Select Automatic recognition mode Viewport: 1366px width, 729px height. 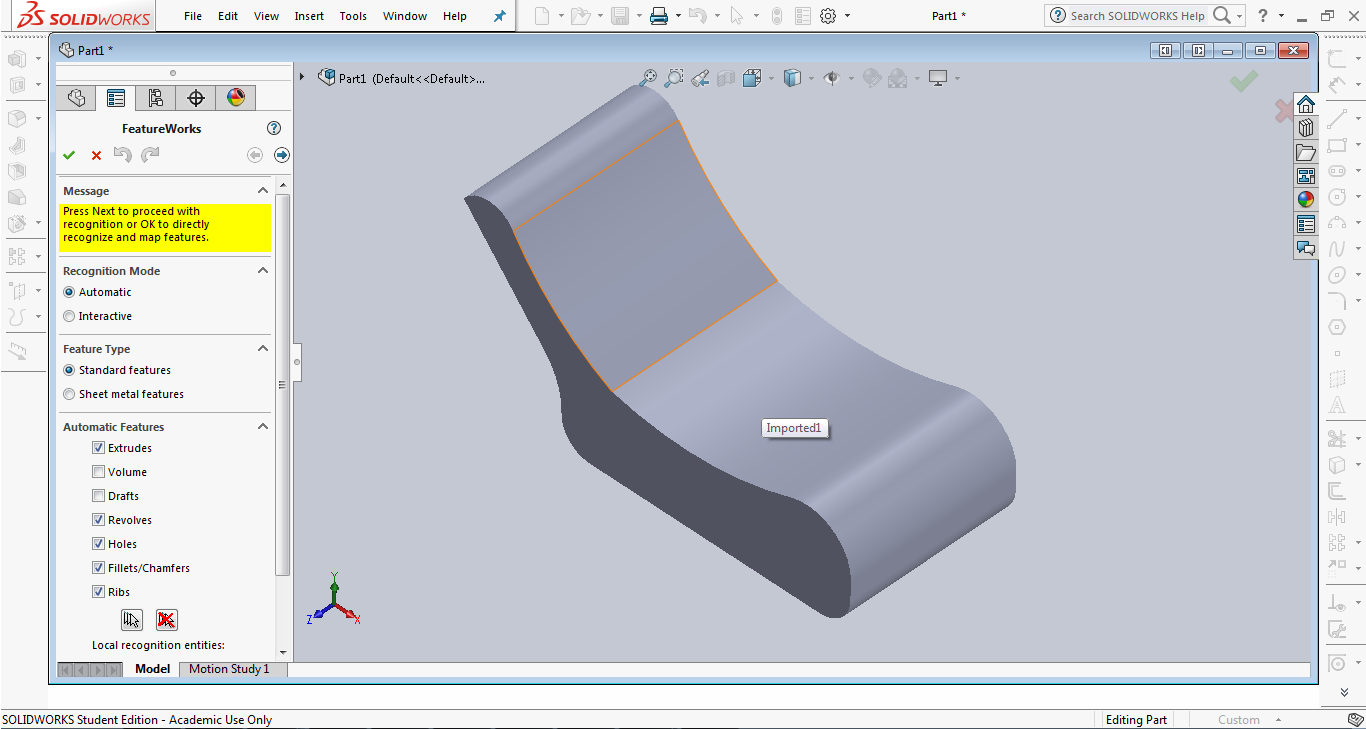point(69,292)
